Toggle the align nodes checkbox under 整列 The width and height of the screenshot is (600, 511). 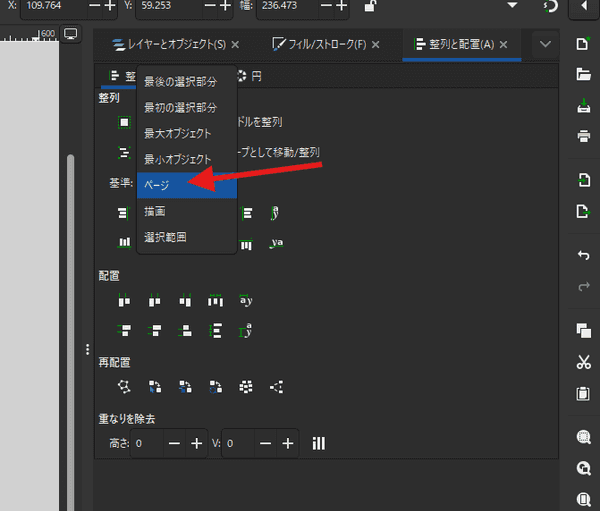coord(124,122)
